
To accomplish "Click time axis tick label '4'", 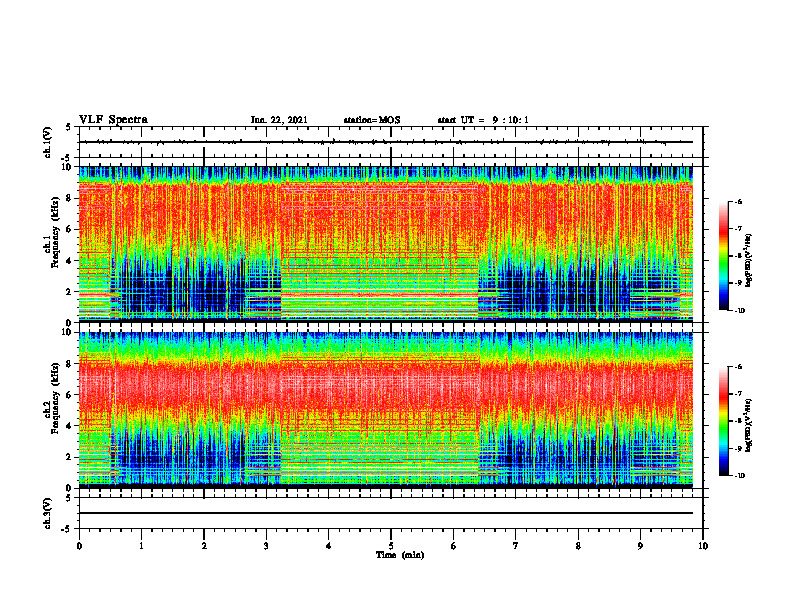I will [x=329, y=546].
